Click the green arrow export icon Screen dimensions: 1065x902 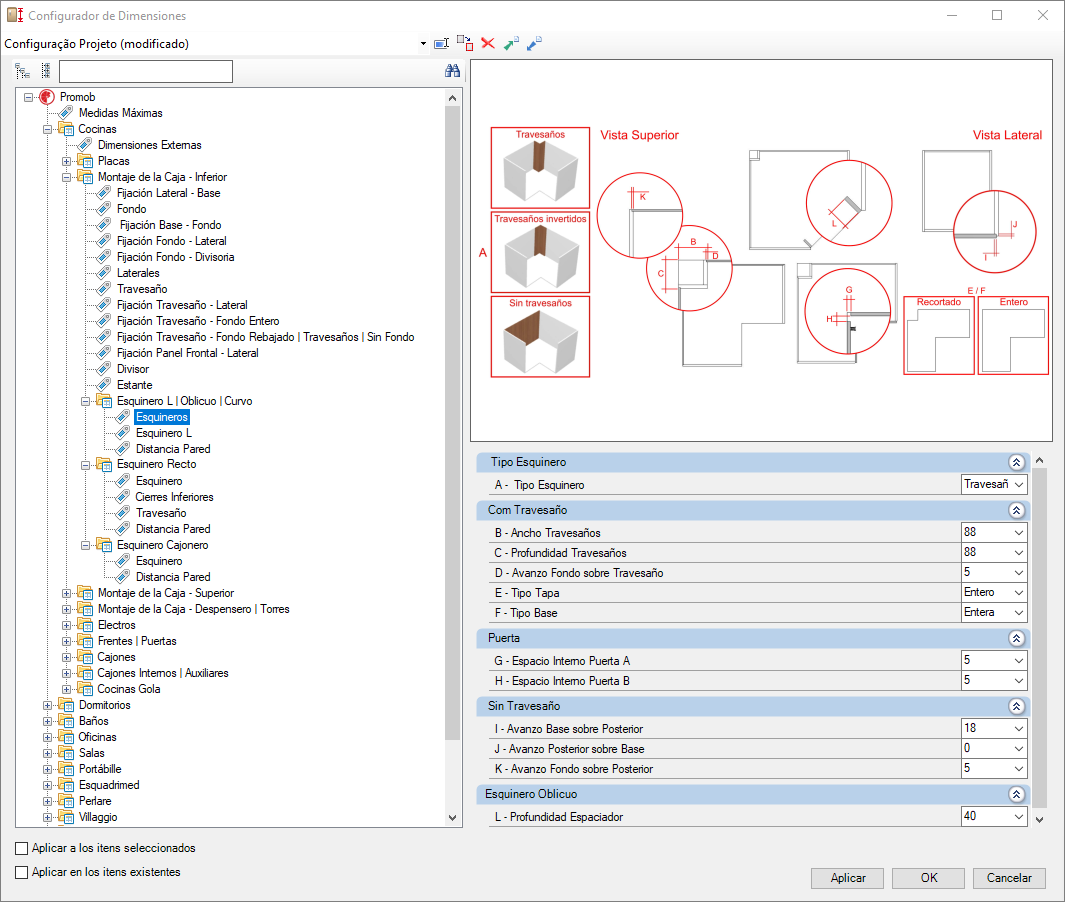[511, 43]
